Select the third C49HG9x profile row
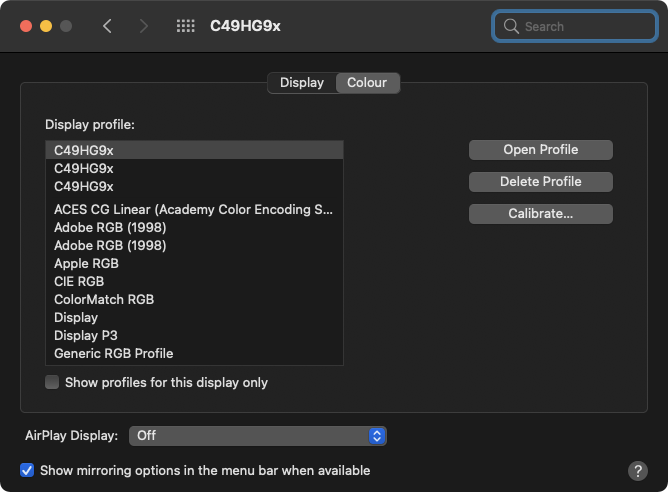668x492 pixels. [194, 187]
